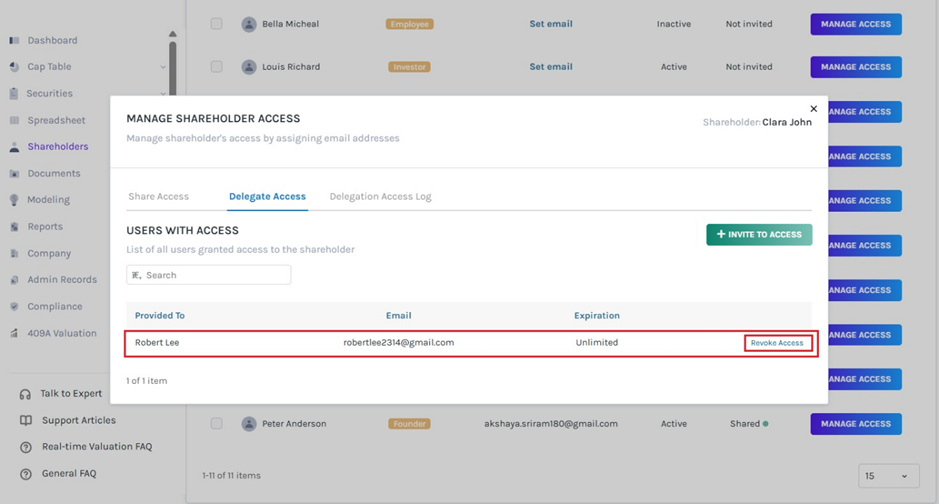Open Documents in the sidebar menu

54,174
